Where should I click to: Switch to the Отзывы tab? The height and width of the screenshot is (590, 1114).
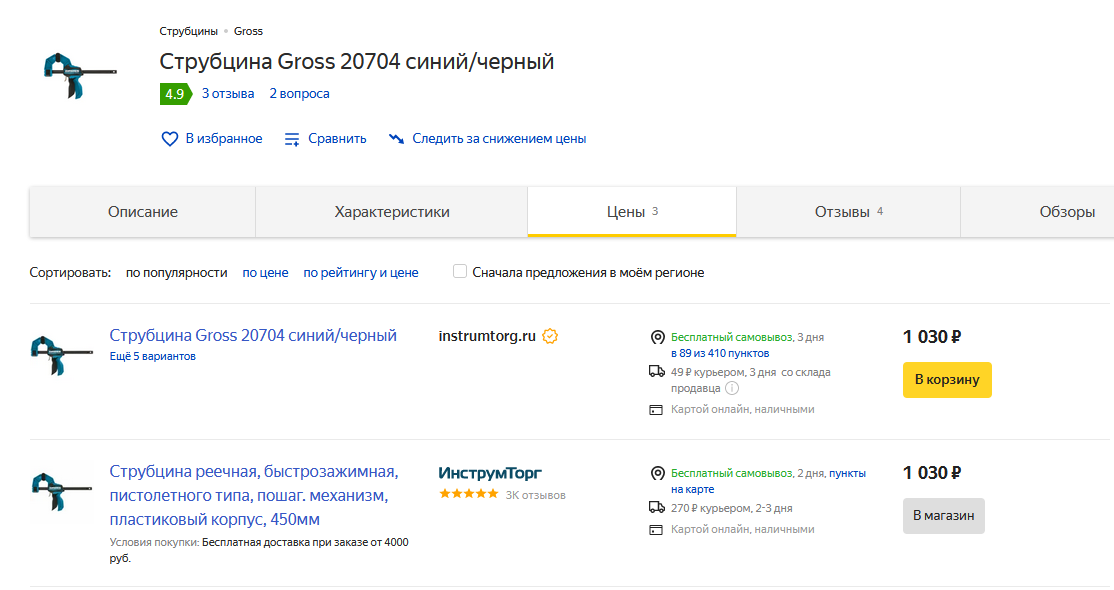(842, 212)
